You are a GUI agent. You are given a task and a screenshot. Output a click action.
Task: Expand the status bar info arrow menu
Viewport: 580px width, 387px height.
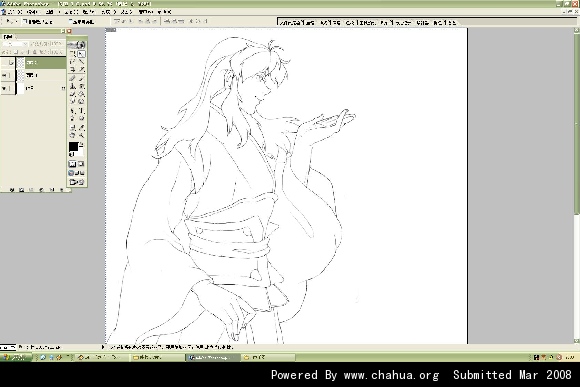103,347
